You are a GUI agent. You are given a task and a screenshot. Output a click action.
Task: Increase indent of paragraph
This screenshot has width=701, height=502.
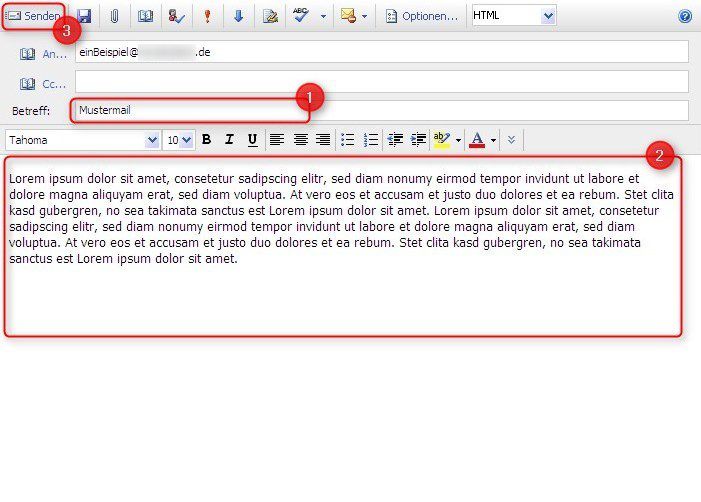coord(418,139)
